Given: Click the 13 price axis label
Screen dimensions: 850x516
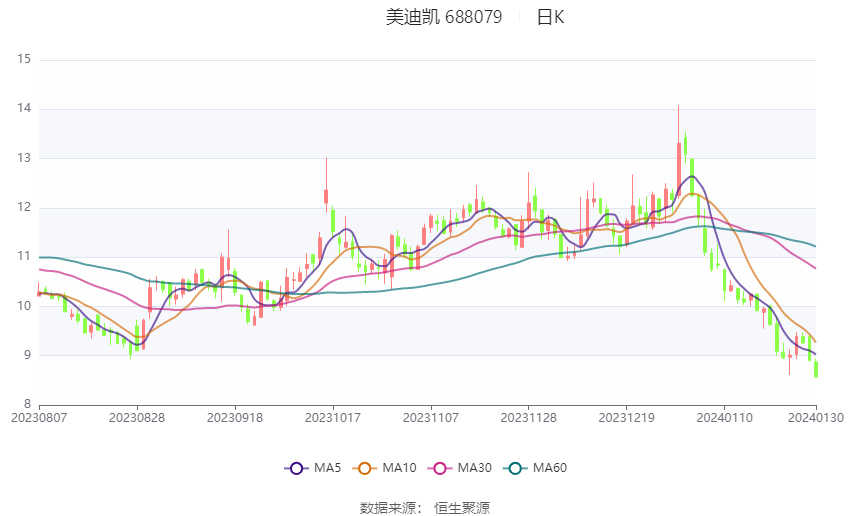Looking at the screenshot, I should (x=24, y=158).
